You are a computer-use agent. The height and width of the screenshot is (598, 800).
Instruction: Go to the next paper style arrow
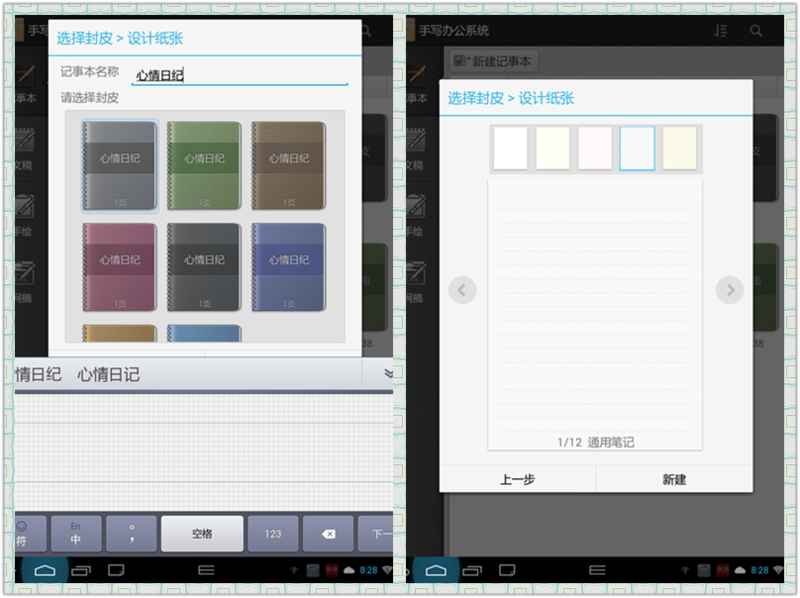point(730,290)
